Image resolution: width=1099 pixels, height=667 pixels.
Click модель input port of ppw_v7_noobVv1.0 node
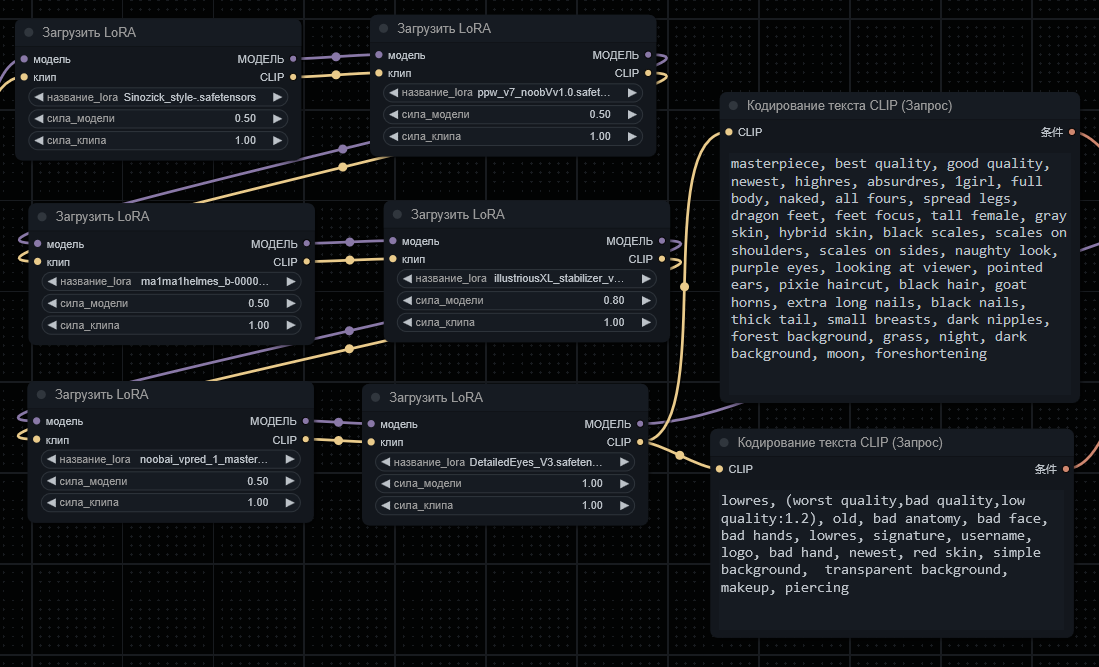pos(379,55)
